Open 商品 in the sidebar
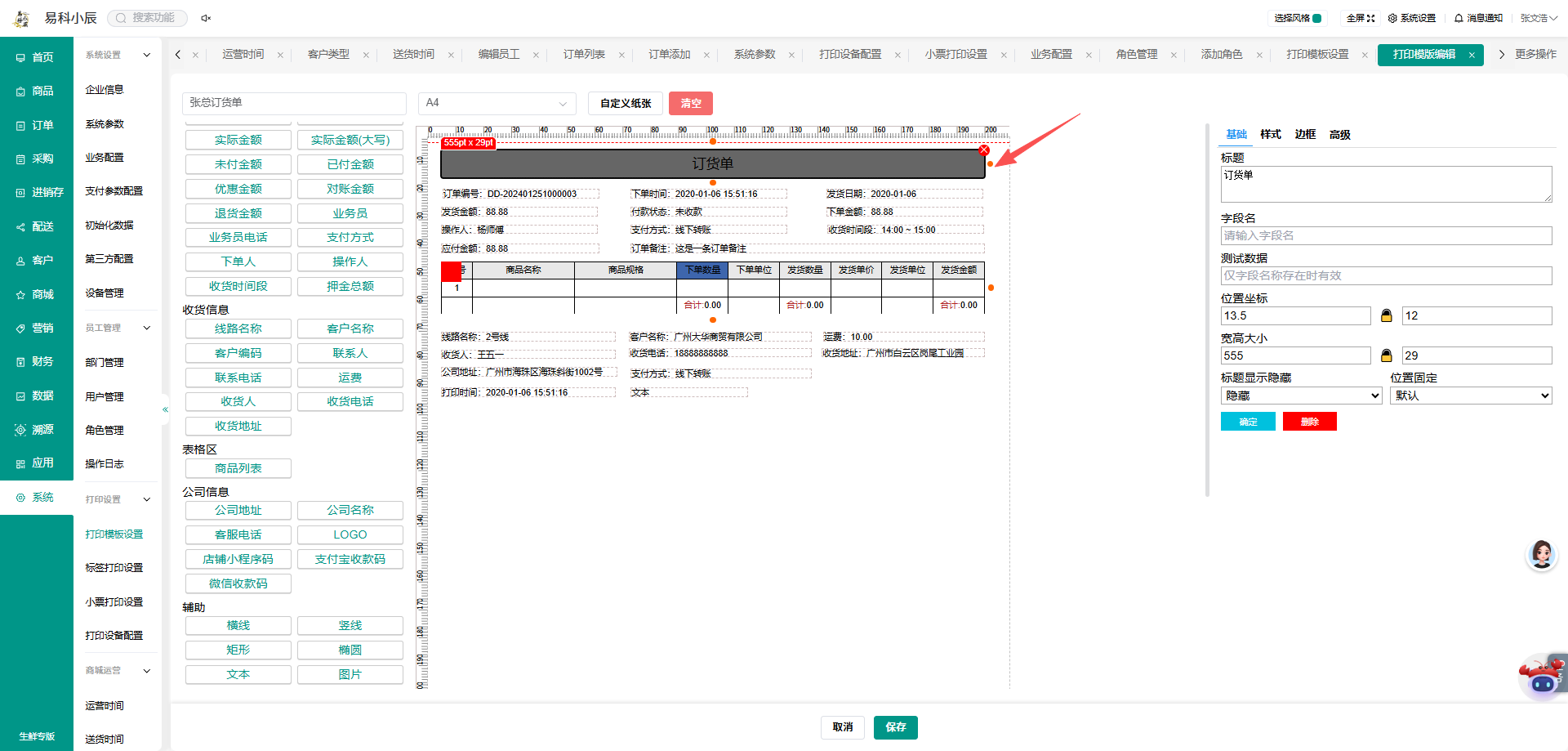The image size is (1568, 751). [x=35, y=92]
